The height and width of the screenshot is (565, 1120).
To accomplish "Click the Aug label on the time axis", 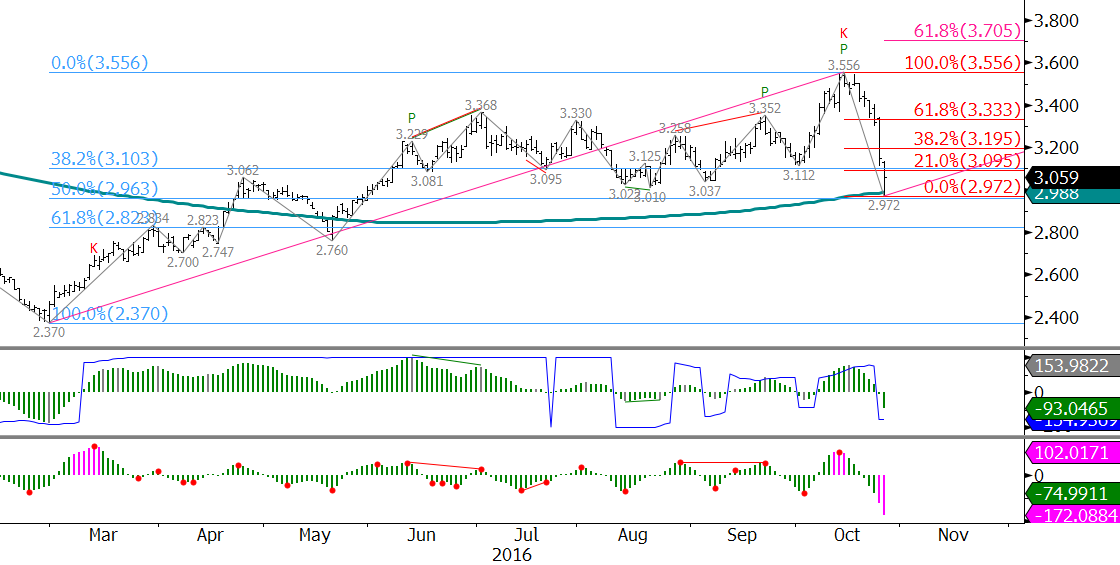I will click(634, 534).
